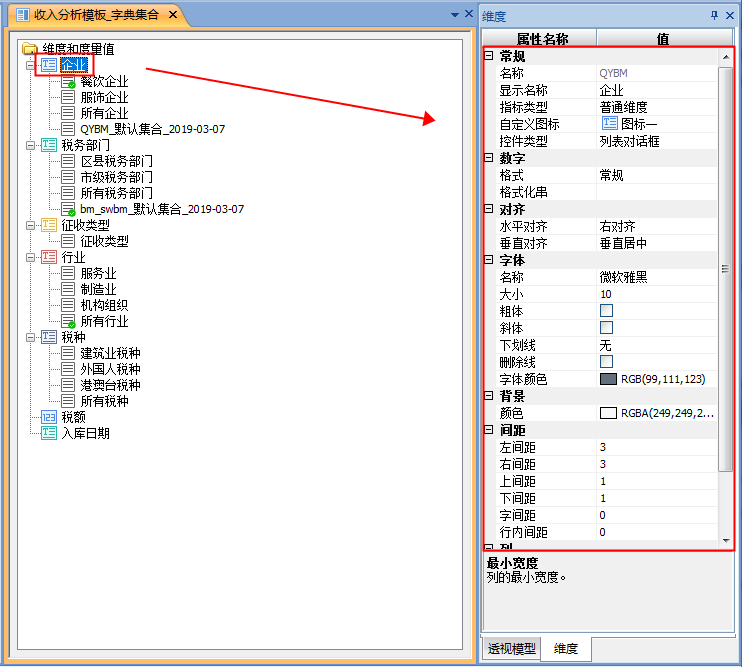Image resolution: width=742 pixels, height=667 pixels.
Task: Click the 行业 red dimension icon
Action: 49,257
